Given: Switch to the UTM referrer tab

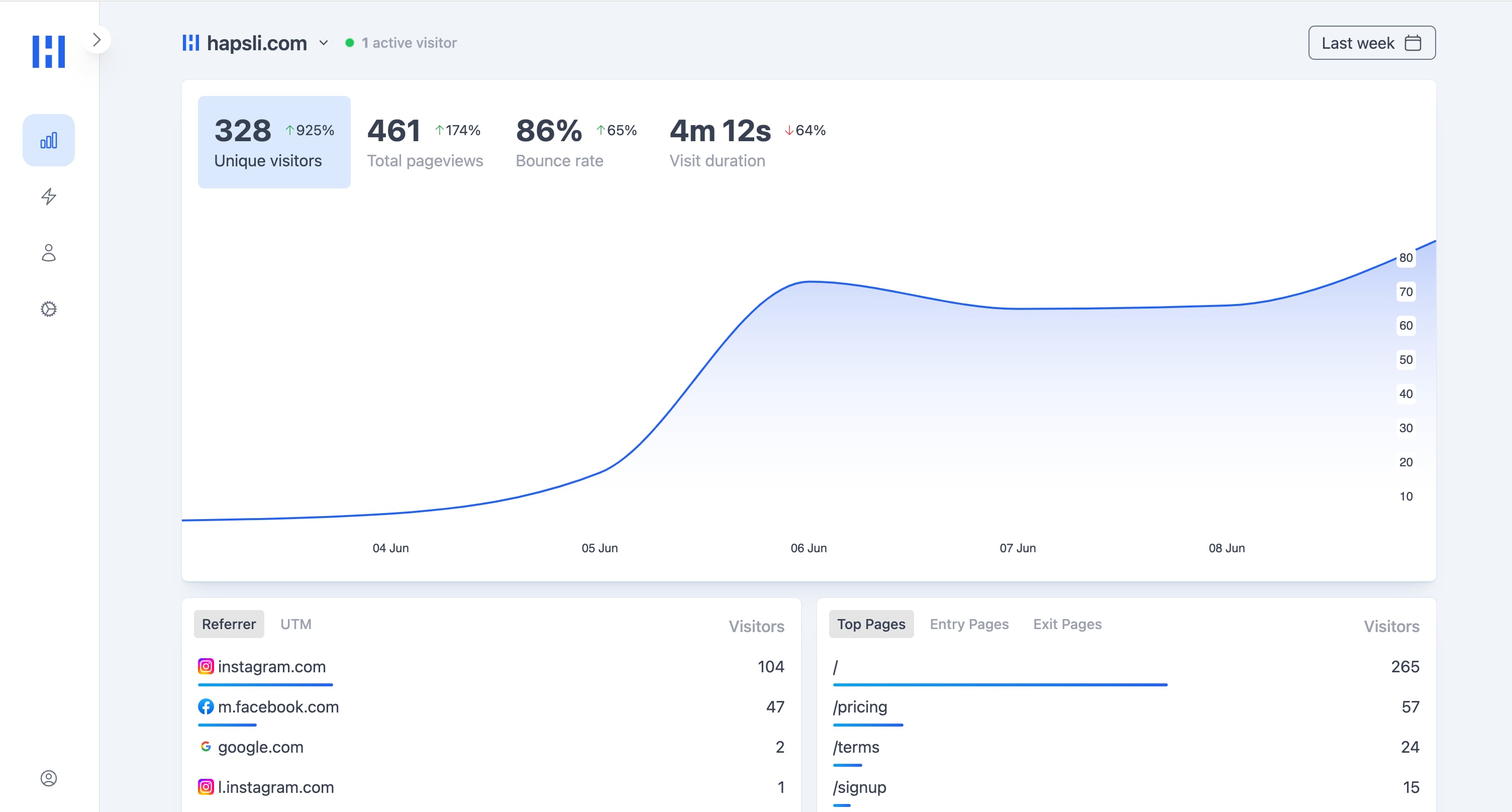Looking at the screenshot, I should click(295, 624).
